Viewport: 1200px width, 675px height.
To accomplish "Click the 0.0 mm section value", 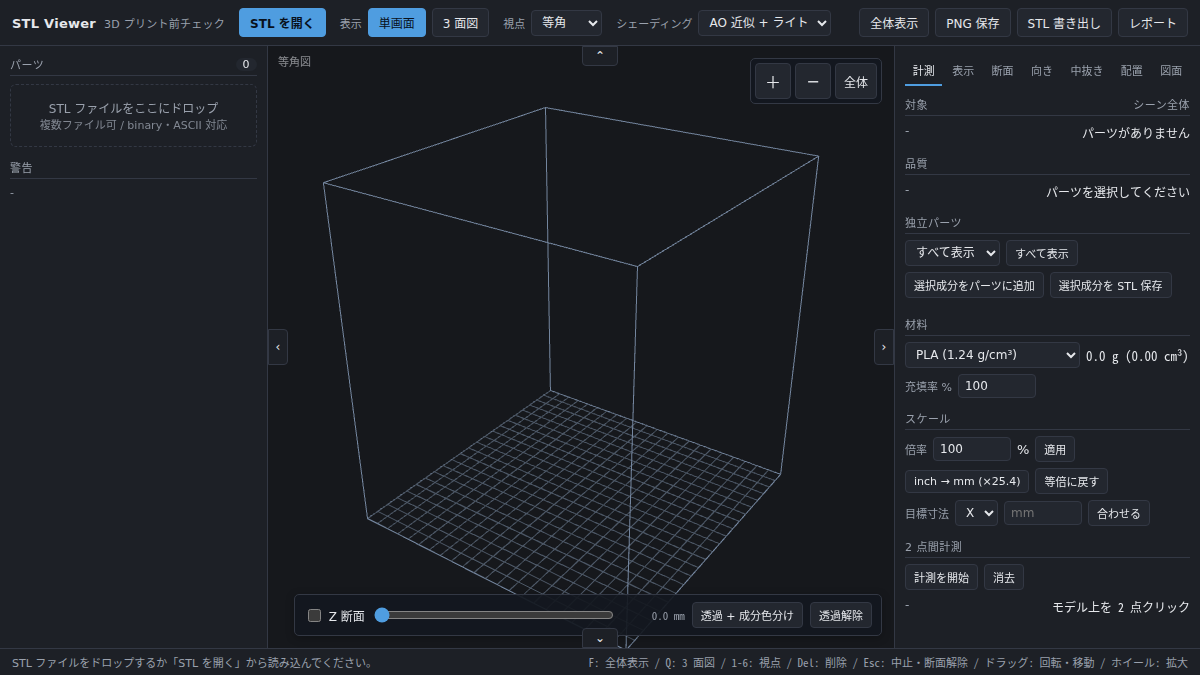I will (668, 616).
